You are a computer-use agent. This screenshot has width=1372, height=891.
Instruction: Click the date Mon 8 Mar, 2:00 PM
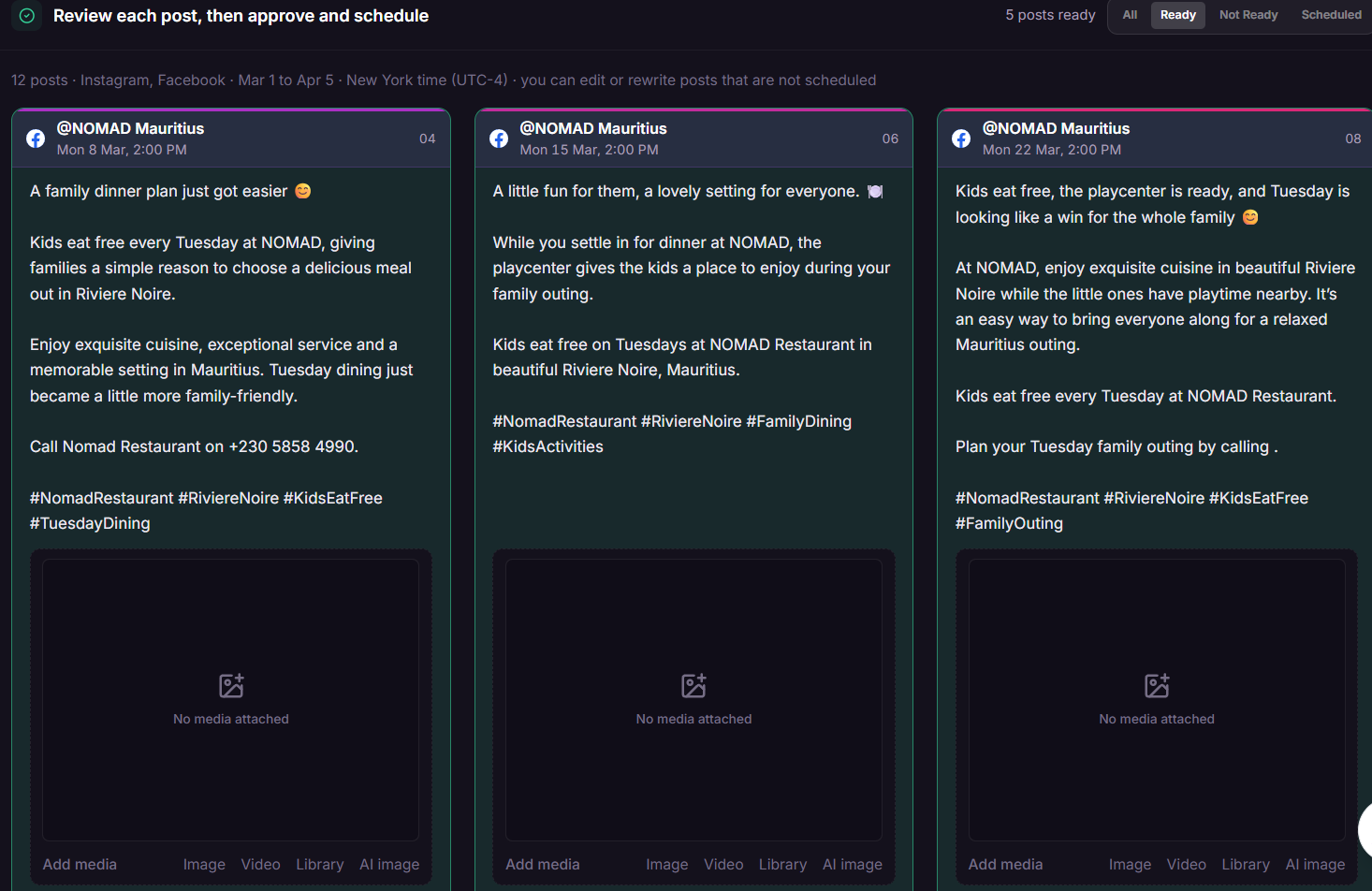[122, 150]
